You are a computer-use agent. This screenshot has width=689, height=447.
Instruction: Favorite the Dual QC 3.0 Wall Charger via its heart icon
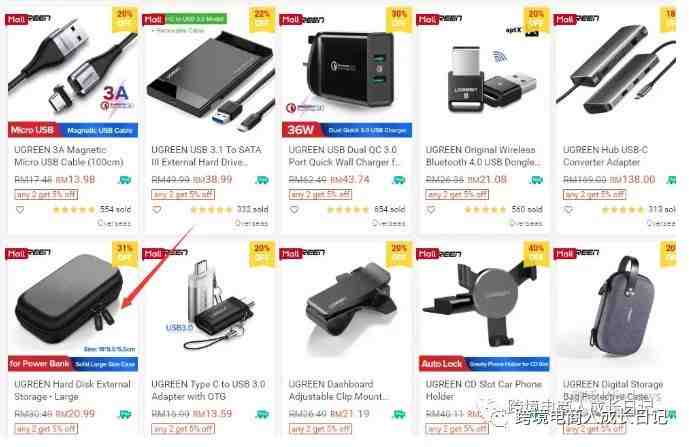[x=294, y=210]
